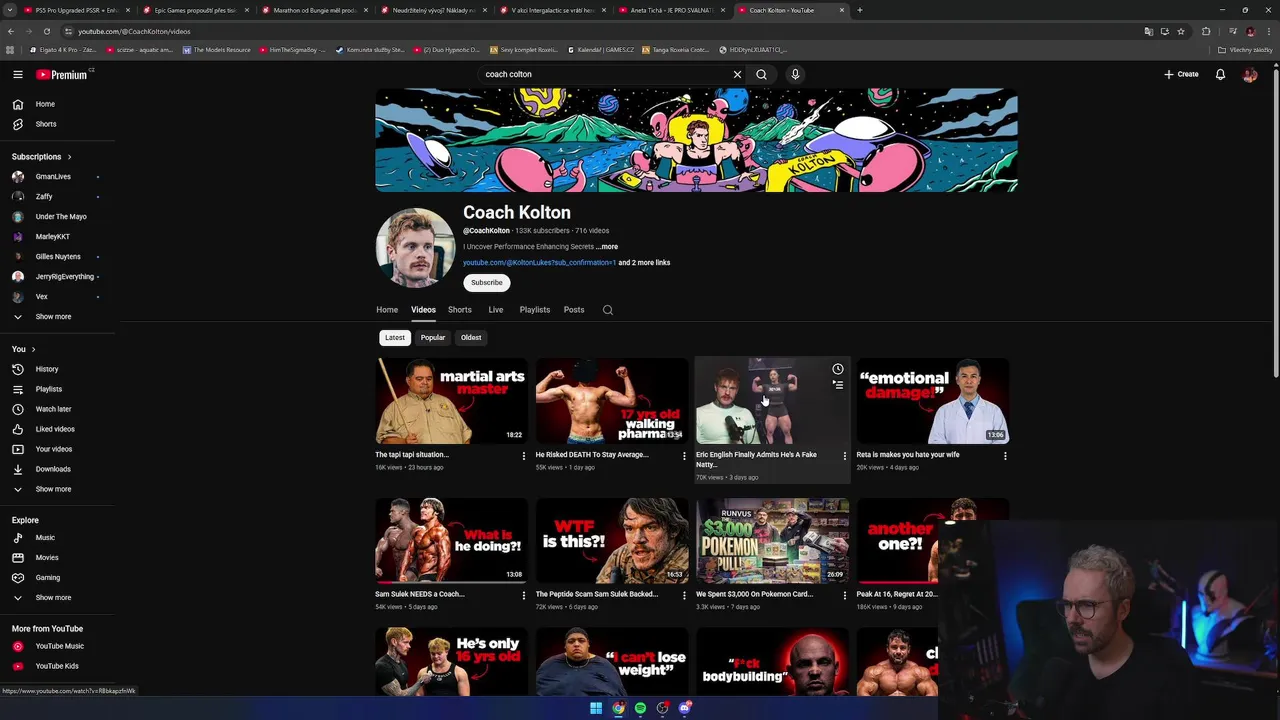Select the Popular filter chip
Screen dimensions: 1280x720
tap(433, 338)
